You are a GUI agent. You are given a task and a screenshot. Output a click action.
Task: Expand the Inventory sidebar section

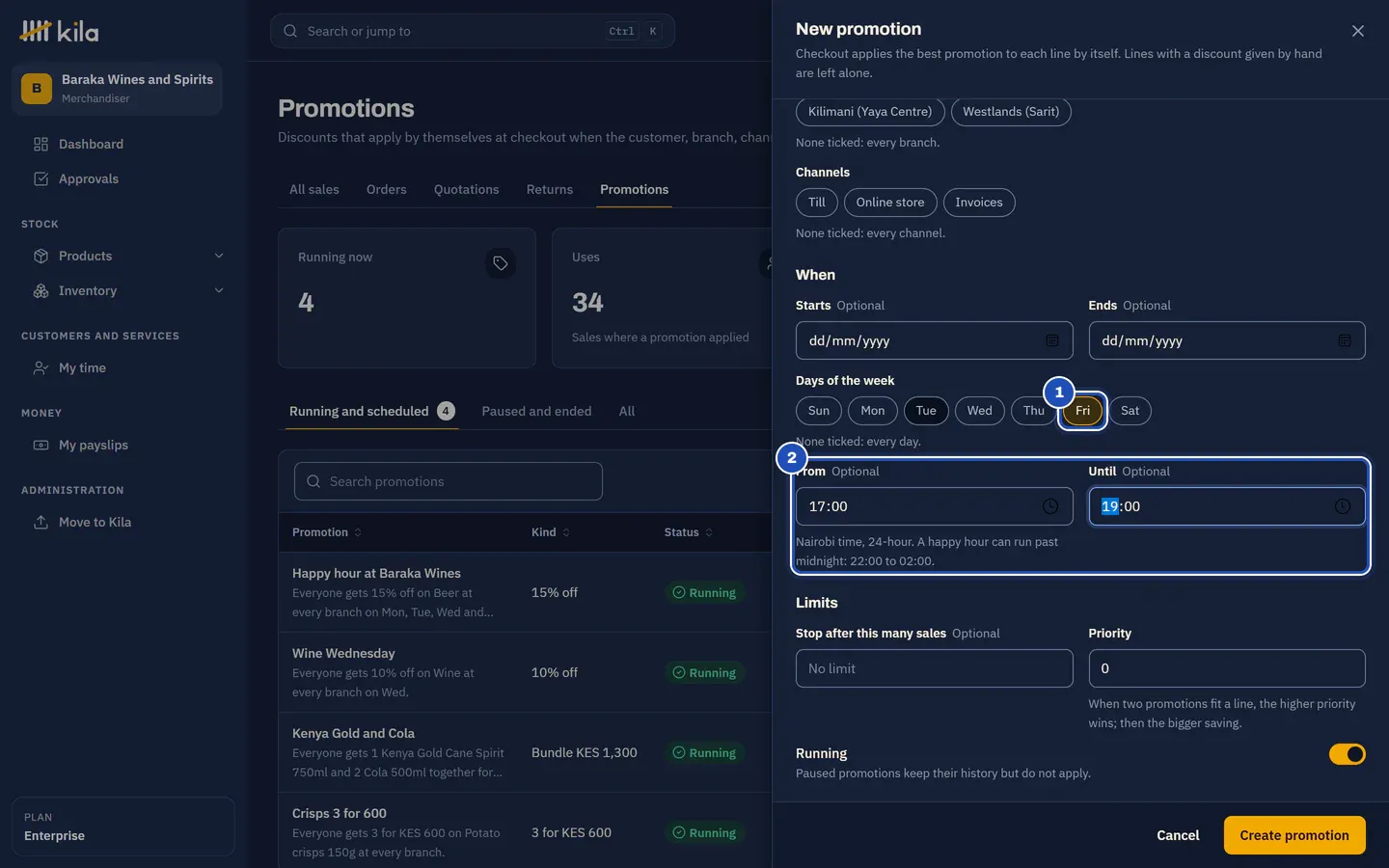(219, 290)
